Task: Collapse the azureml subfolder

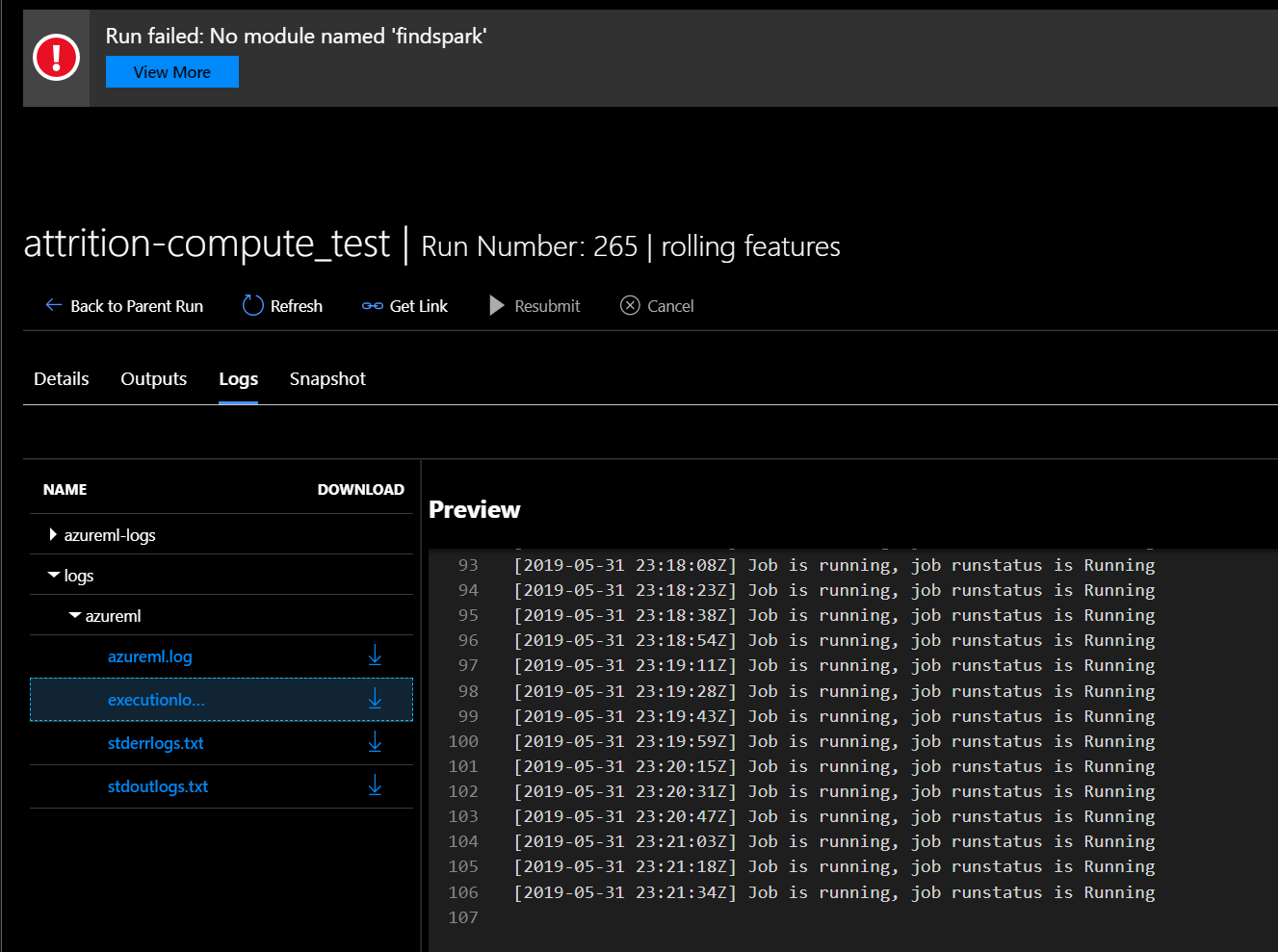Action: 74,615
